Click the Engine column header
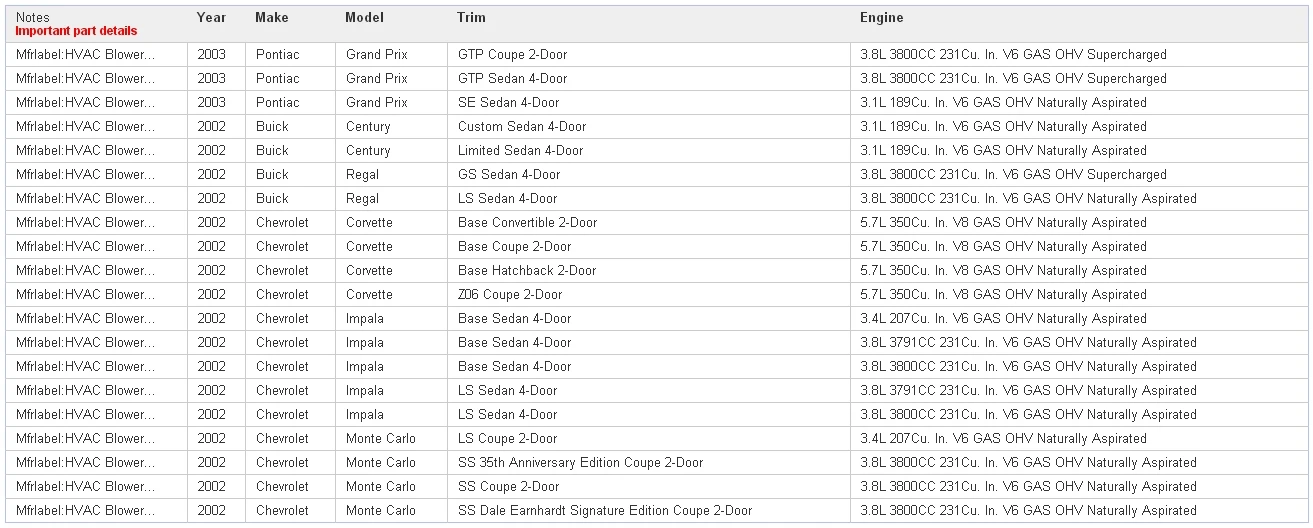 pyautogui.click(x=881, y=18)
